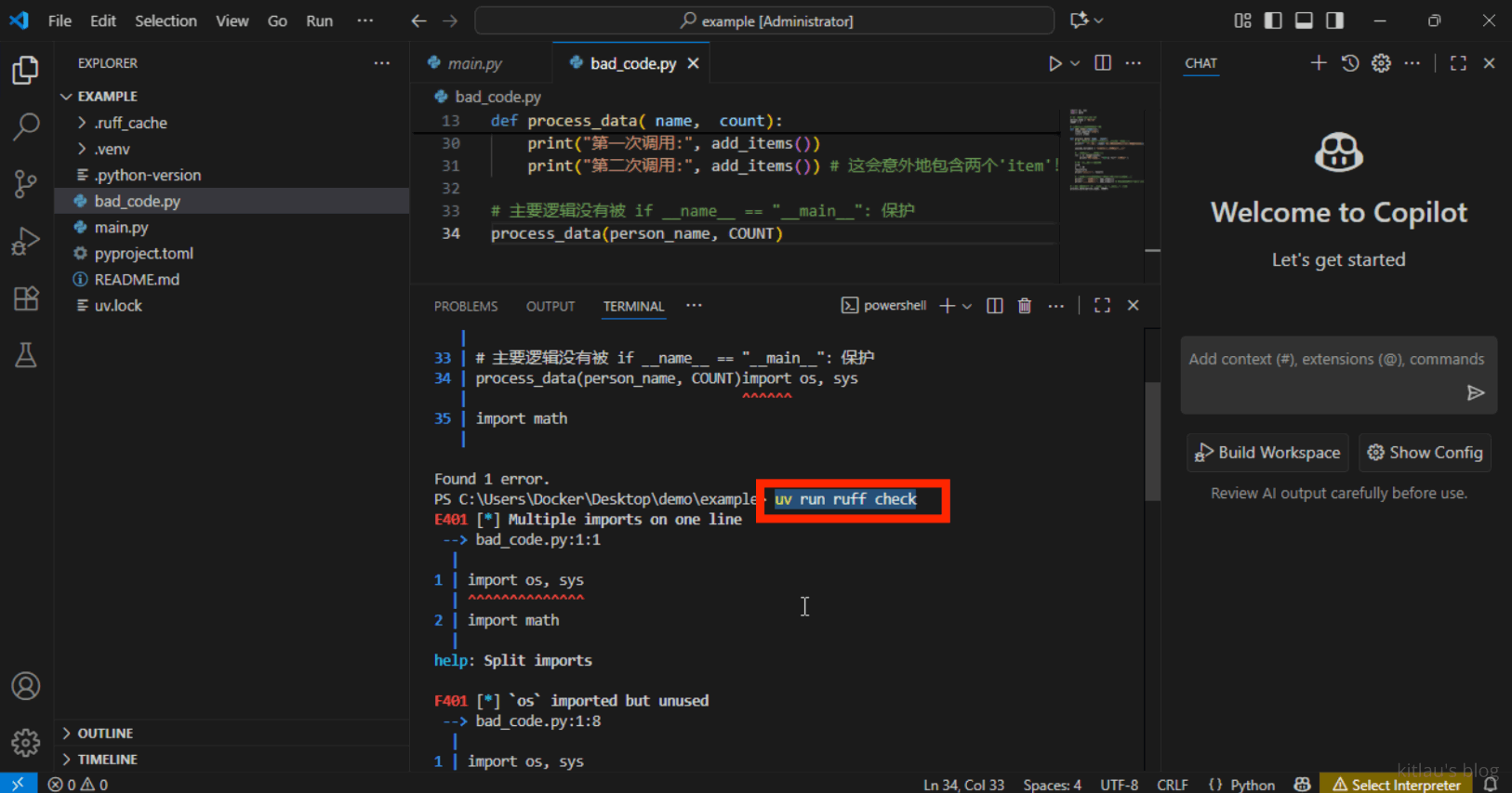Start a new chat with plus icon
This screenshot has width=1512, height=793.
1318,63
